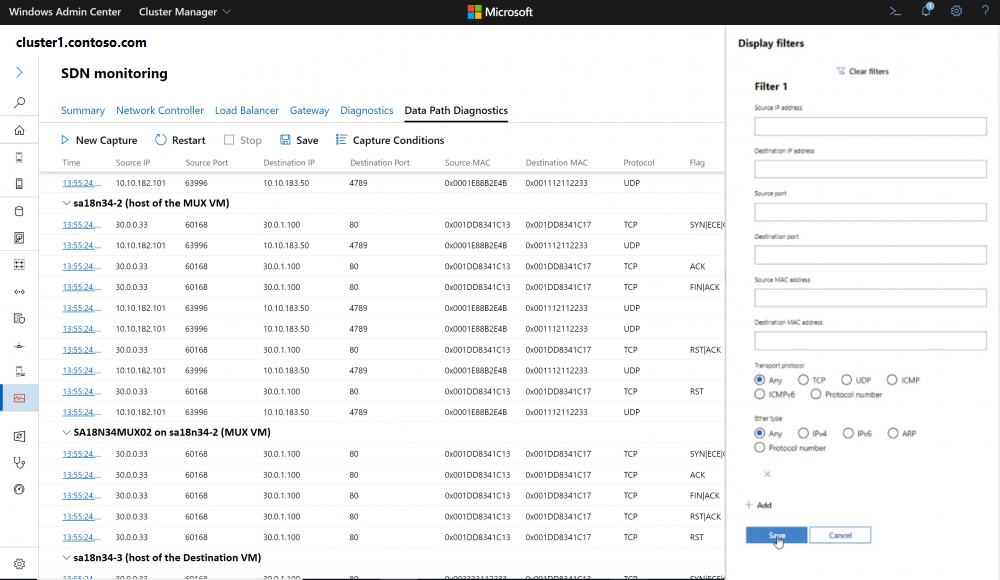Open the cylinder-shaped Volumes sidebar icon
This screenshot has width=1000, height=580.
click(19, 211)
